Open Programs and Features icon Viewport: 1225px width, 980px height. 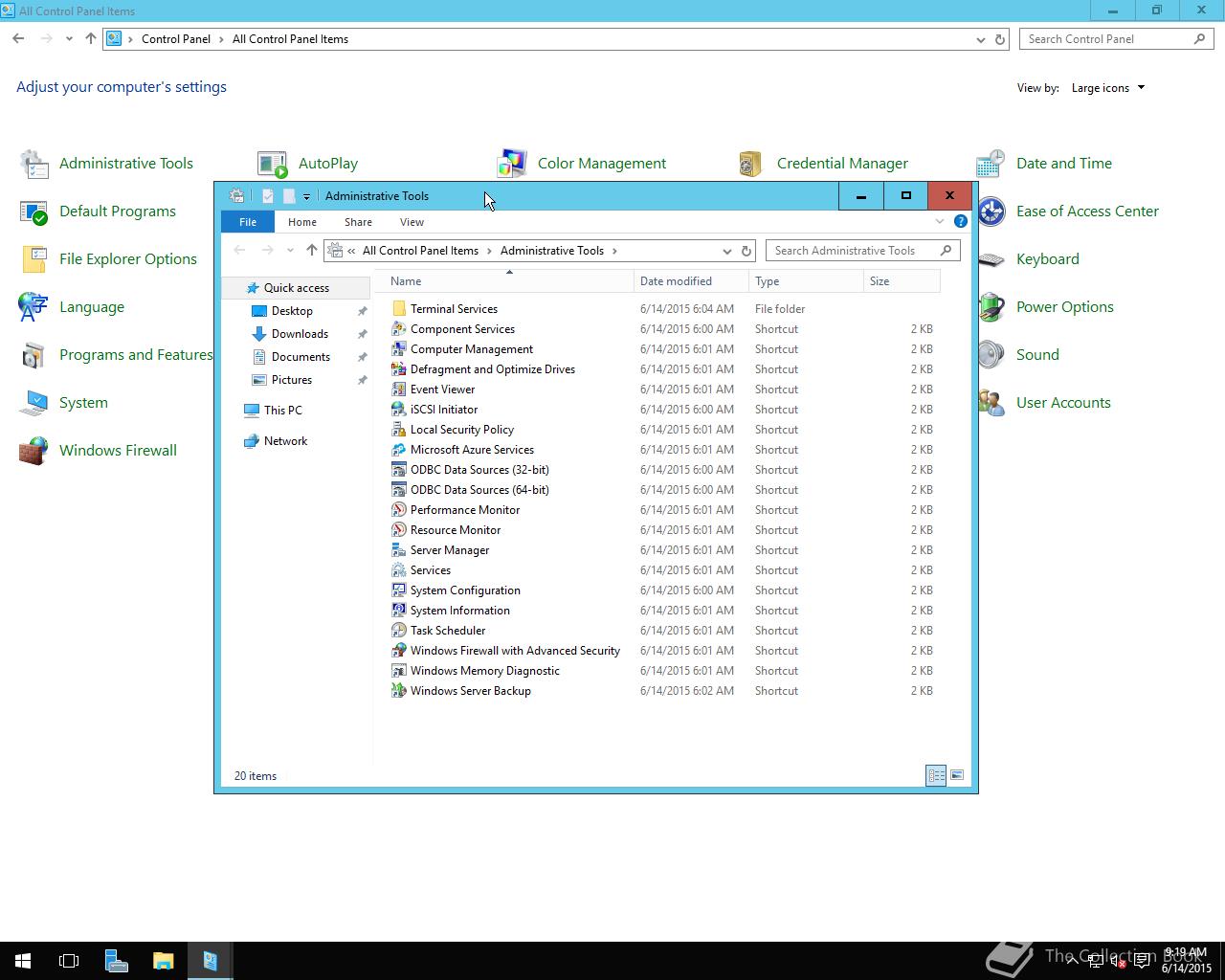coord(33,355)
